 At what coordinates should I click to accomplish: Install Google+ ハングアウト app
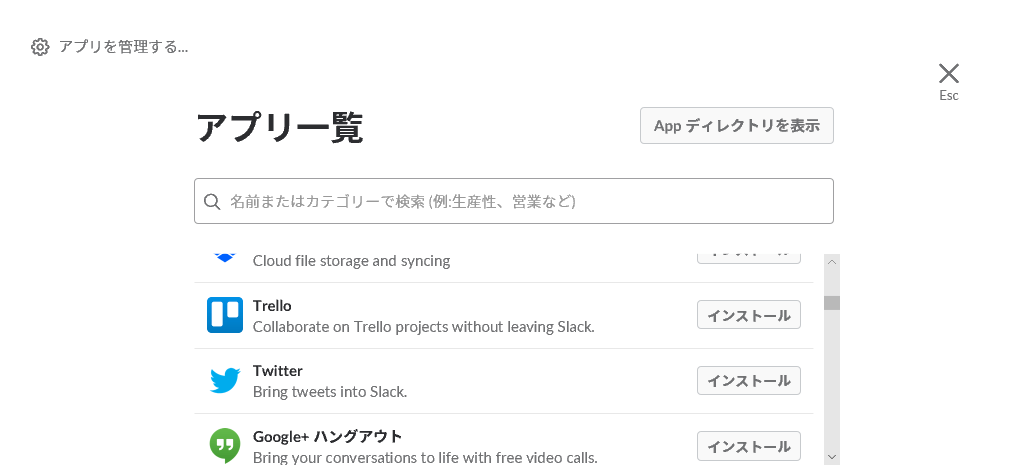749,446
